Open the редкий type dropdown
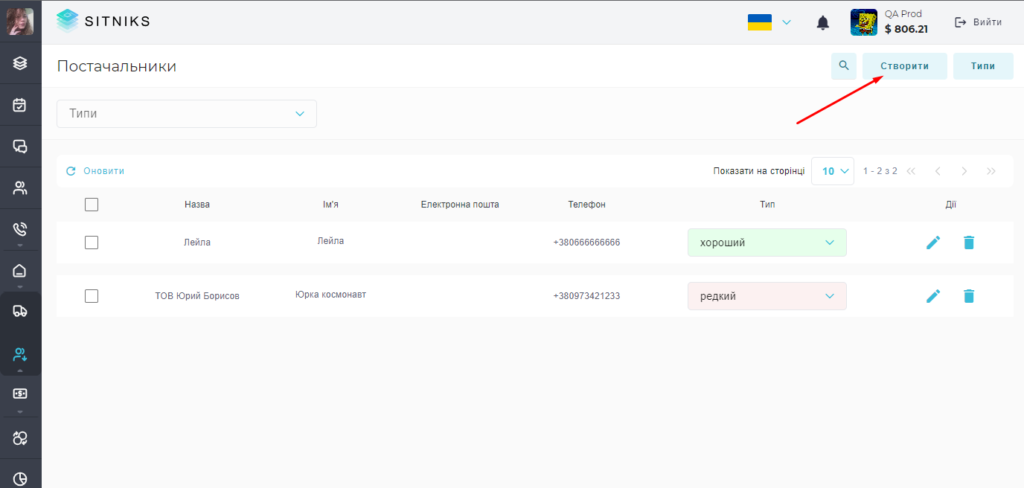Screen dimensions: 1024x488 (767, 296)
